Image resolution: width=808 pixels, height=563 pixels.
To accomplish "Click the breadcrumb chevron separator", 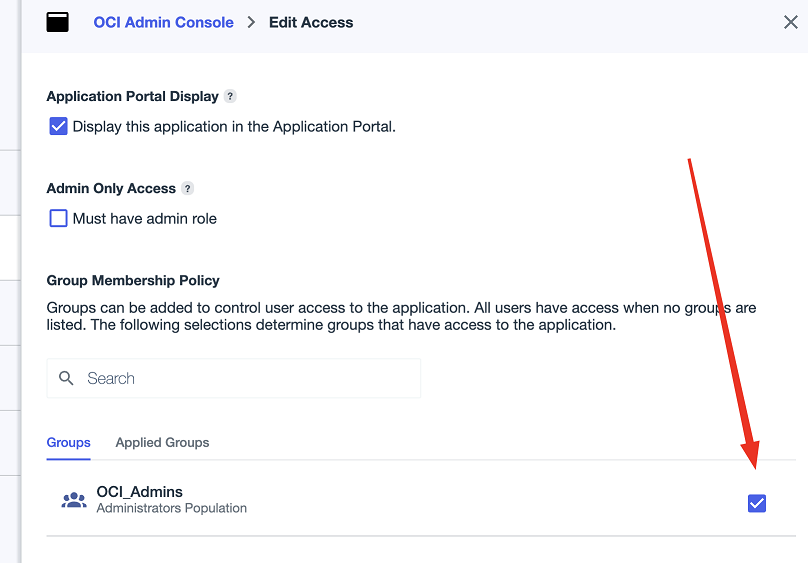I will [251, 22].
